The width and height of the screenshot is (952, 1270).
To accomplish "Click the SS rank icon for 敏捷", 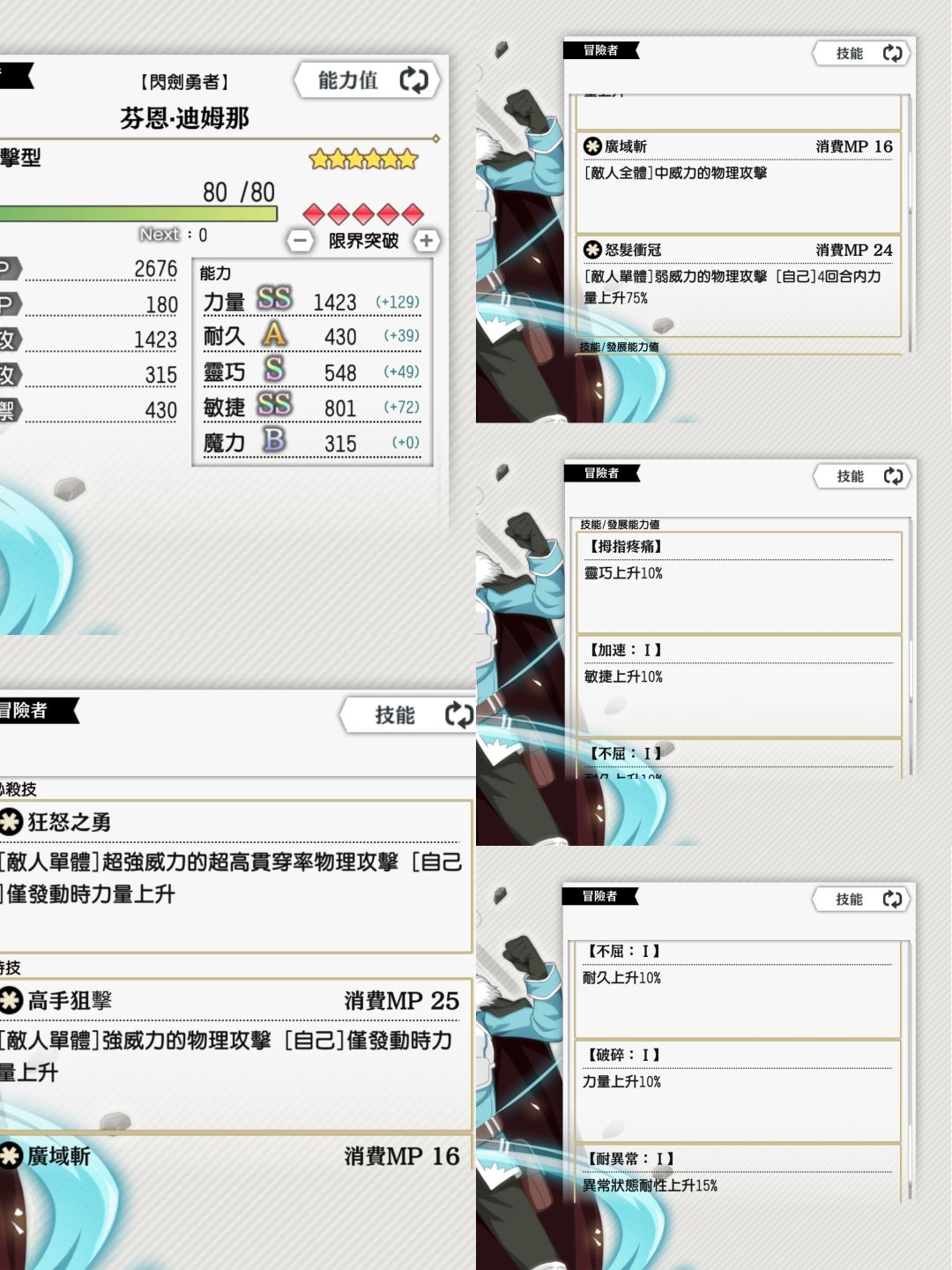I will click(274, 404).
